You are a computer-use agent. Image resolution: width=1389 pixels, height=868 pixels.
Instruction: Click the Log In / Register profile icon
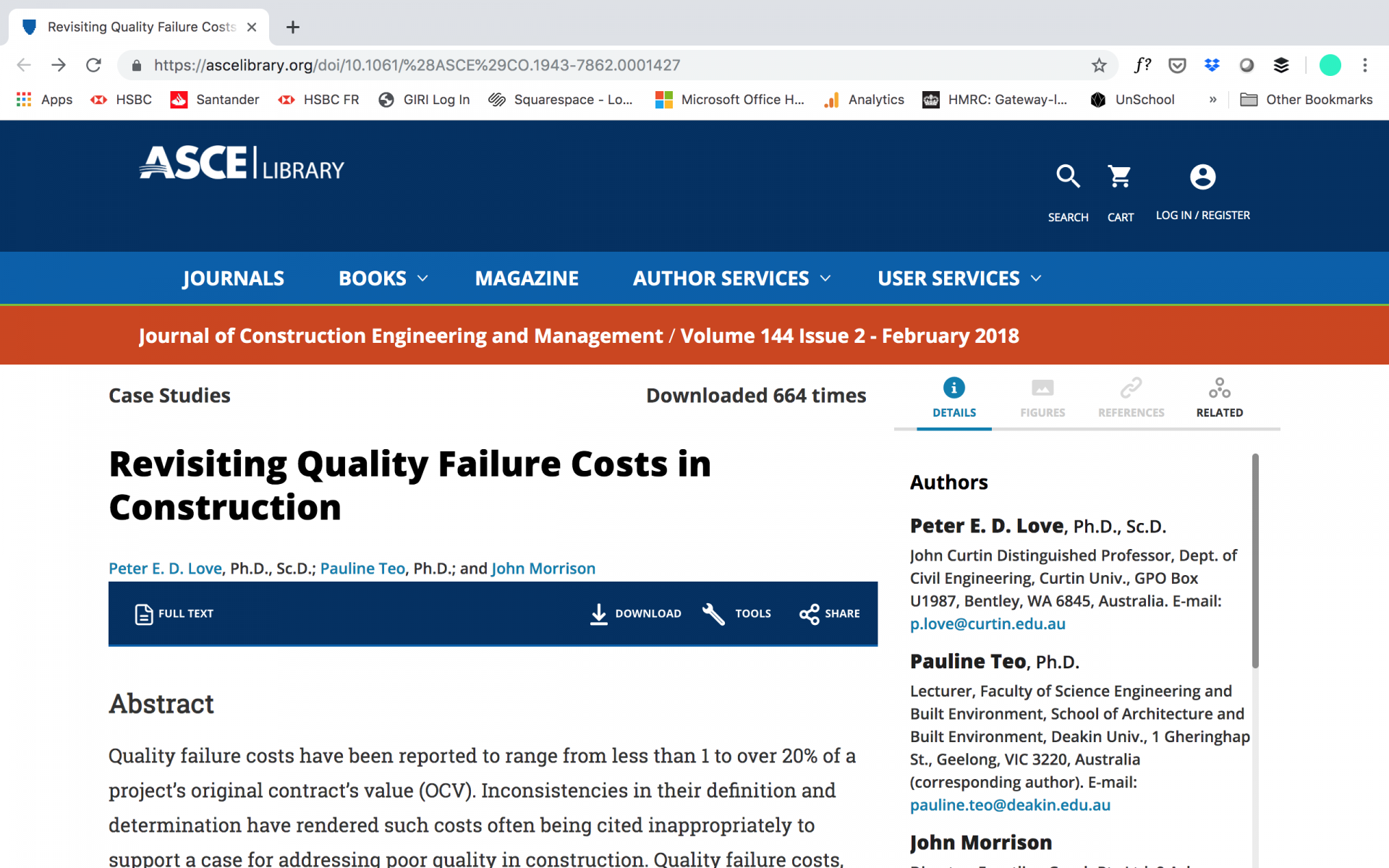[1202, 176]
